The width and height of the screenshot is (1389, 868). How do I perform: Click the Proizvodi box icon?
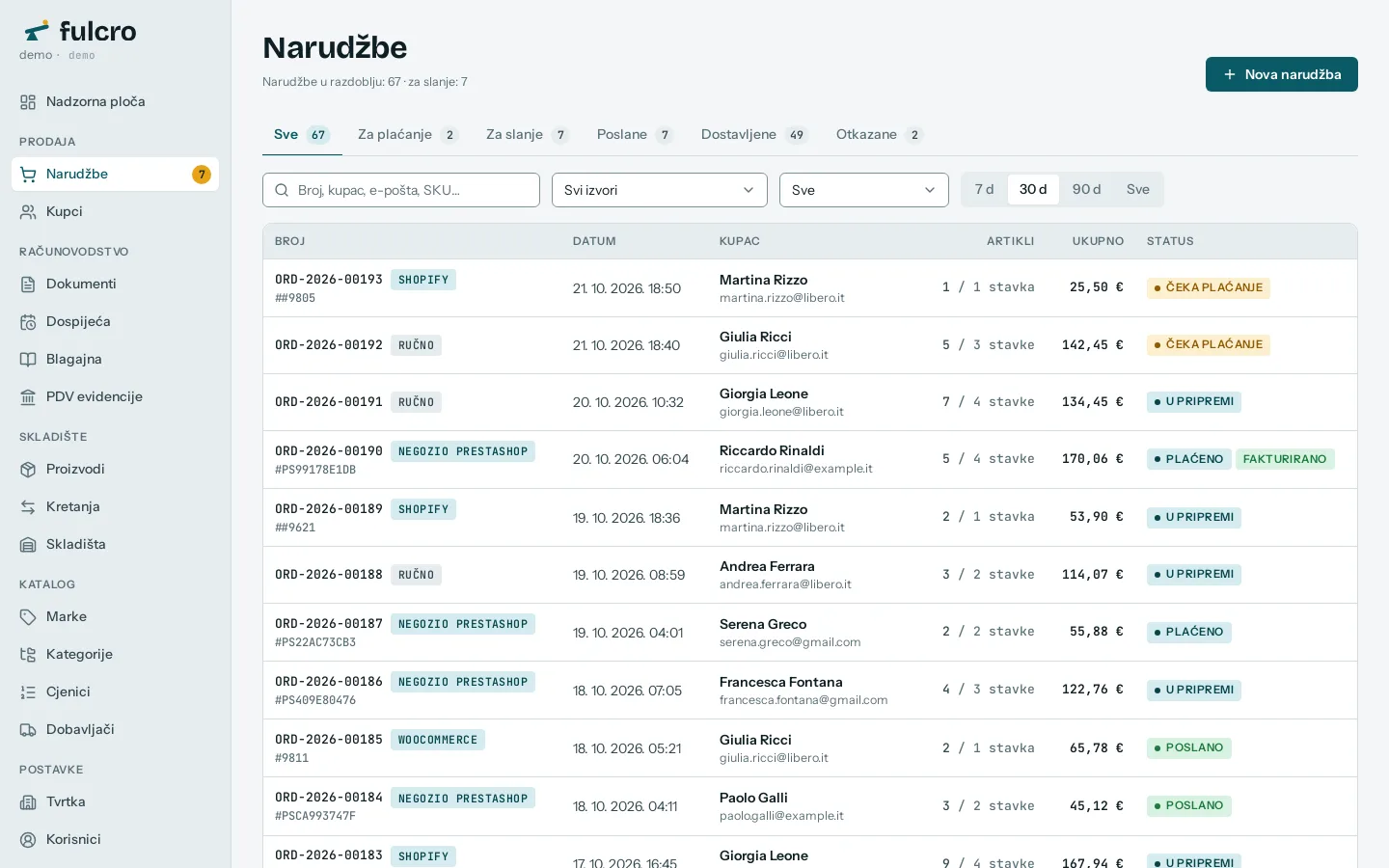(x=28, y=470)
